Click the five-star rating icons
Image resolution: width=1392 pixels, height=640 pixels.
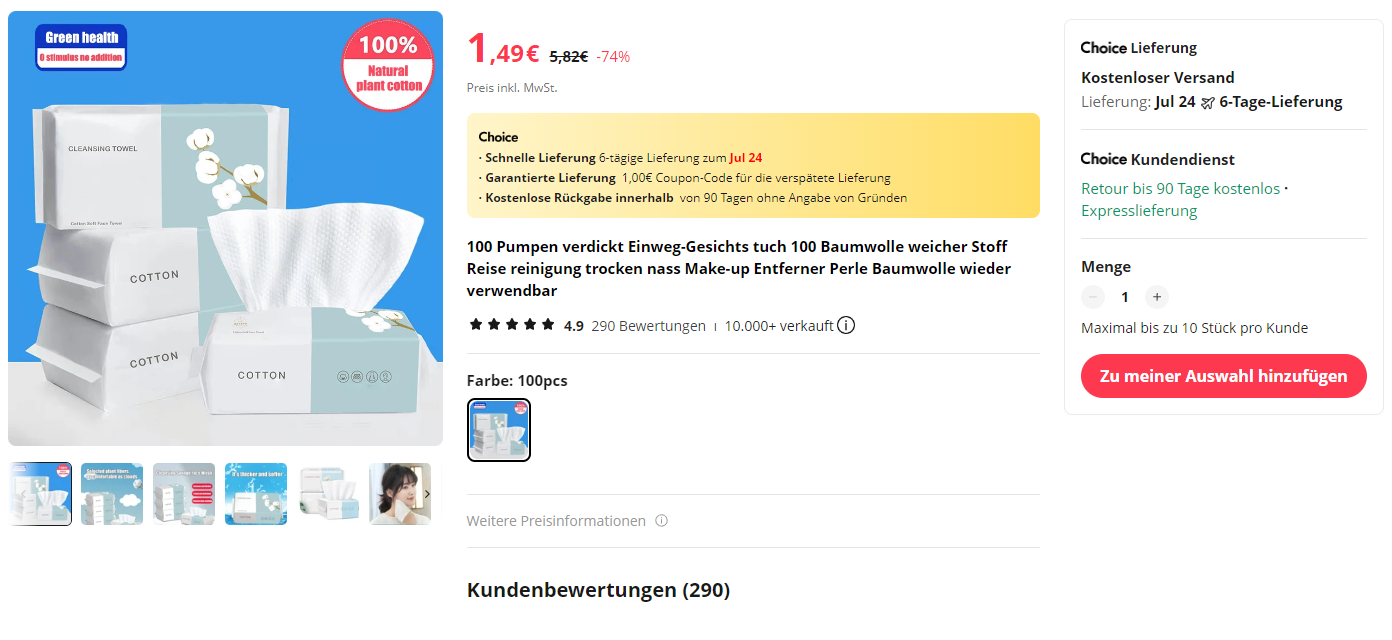511,325
